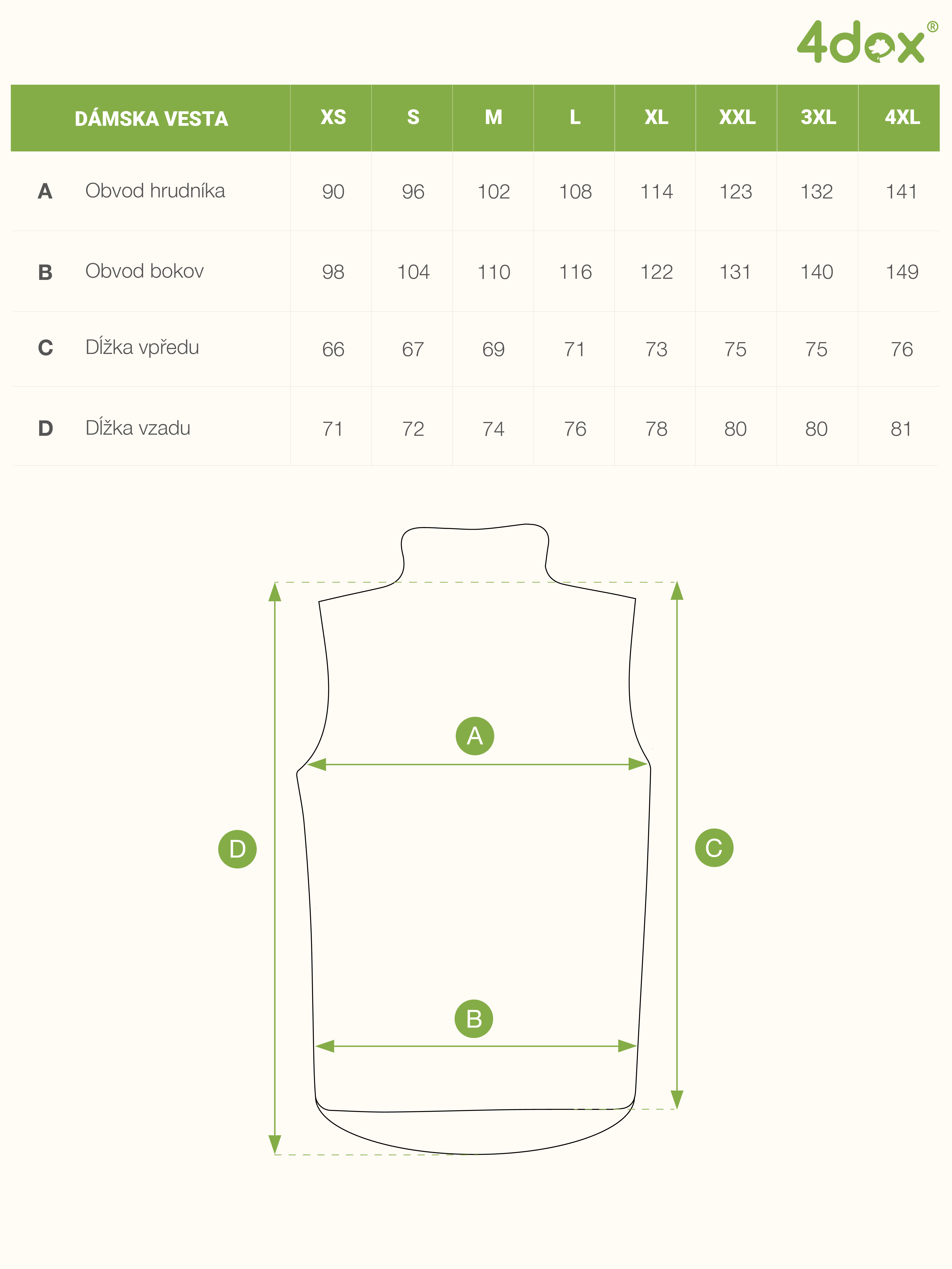Select the XS size column header

tap(333, 118)
